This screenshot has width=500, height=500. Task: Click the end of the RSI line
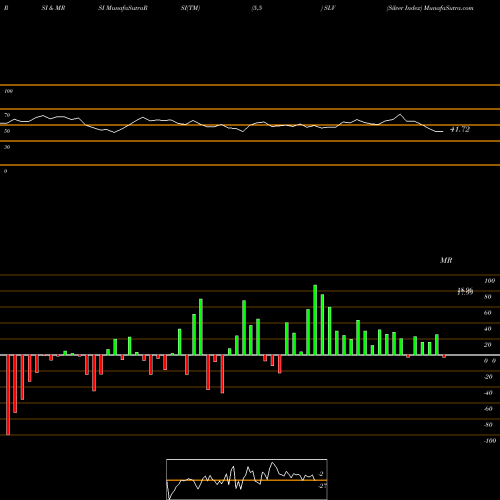tap(443, 132)
